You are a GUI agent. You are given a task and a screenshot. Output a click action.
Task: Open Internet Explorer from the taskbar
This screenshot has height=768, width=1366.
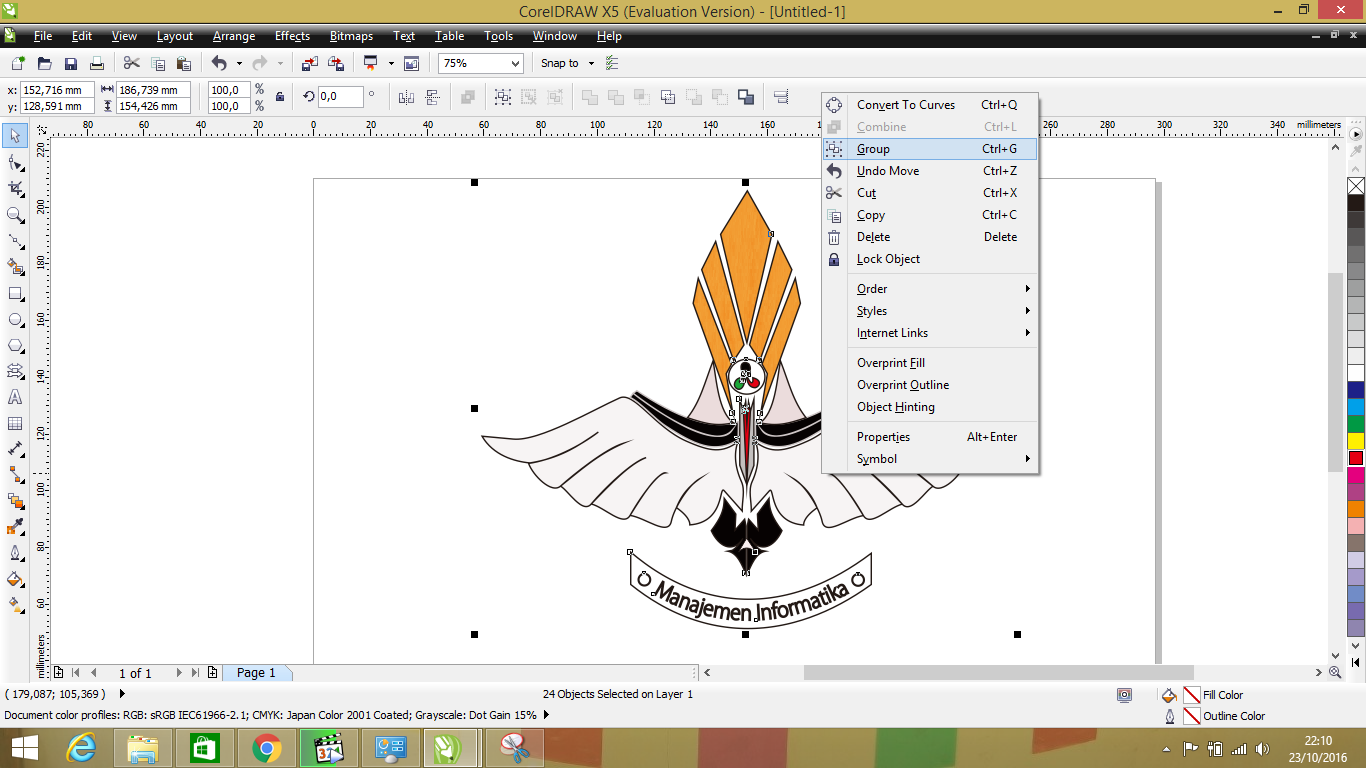point(81,748)
